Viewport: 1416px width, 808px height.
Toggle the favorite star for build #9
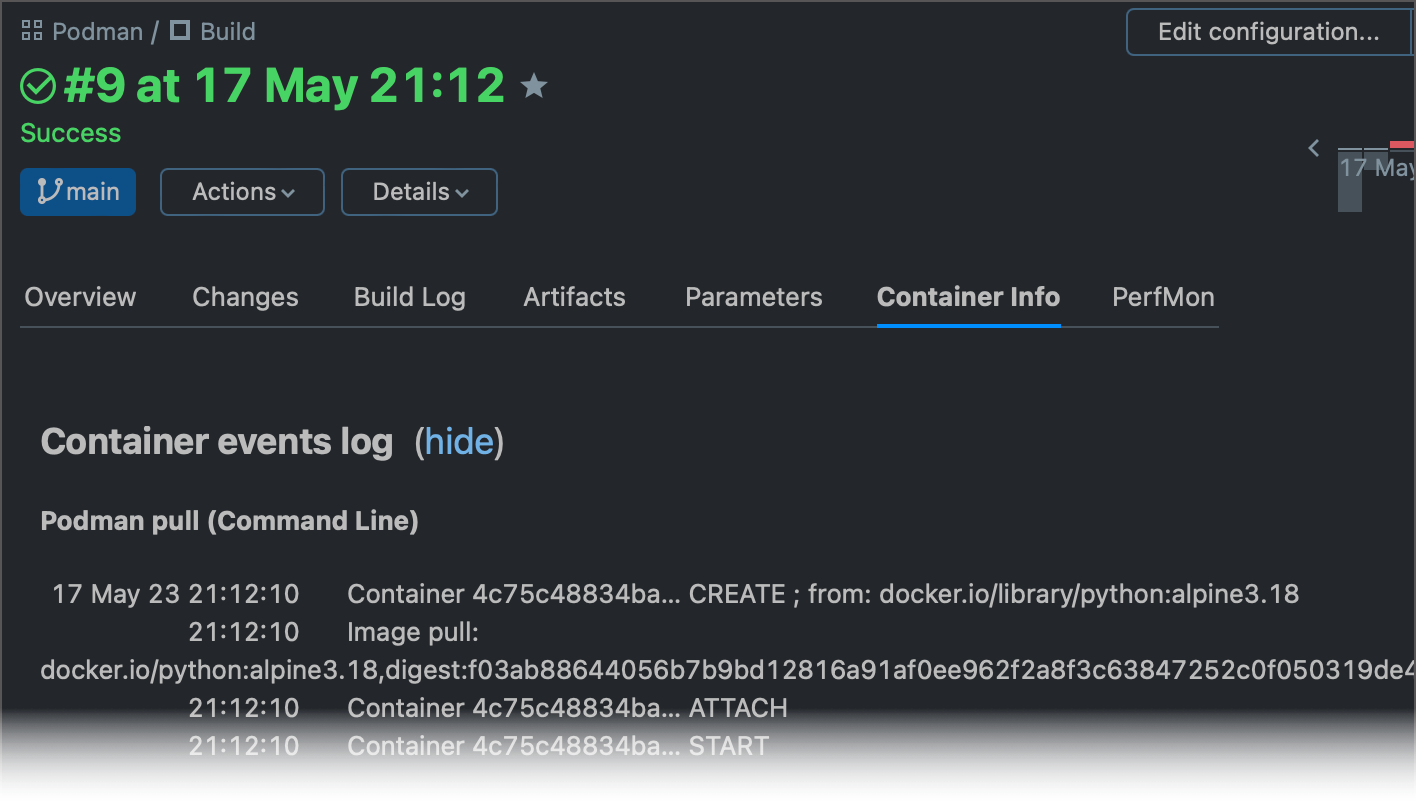click(x=534, y=87)
